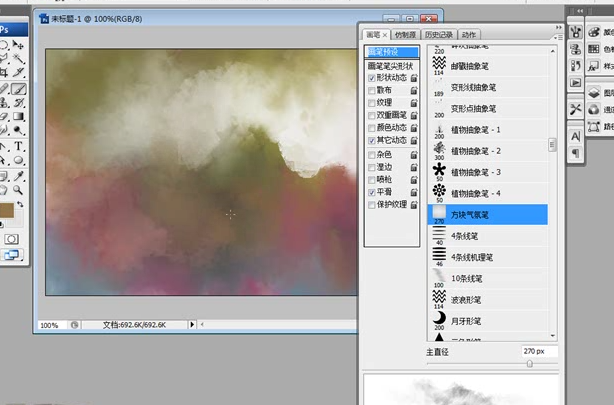This screenshot has width=614, height=405.
Task: Disable the 平滑 checkbox
Action: point(372,192)
